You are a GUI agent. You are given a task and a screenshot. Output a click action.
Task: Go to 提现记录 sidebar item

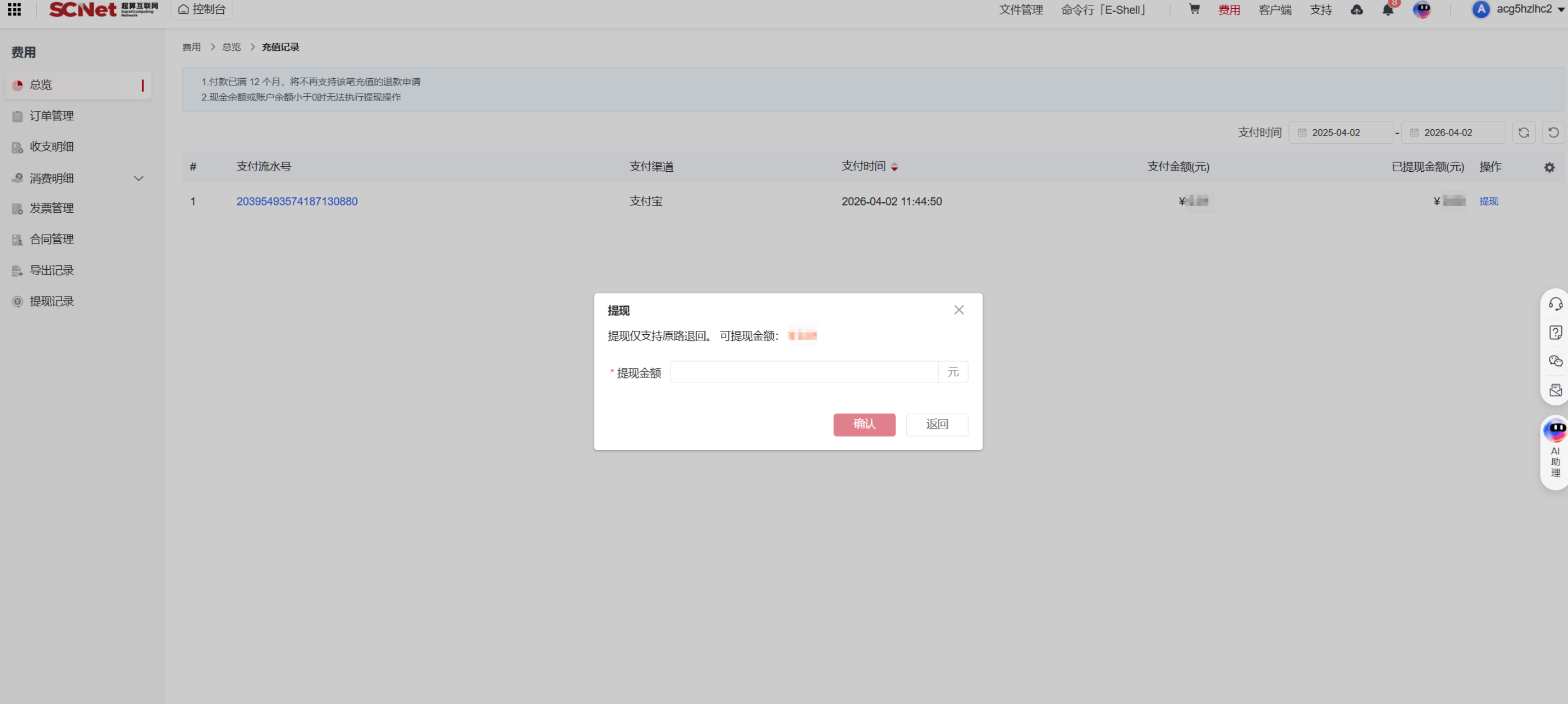click(x=52, y=301)
